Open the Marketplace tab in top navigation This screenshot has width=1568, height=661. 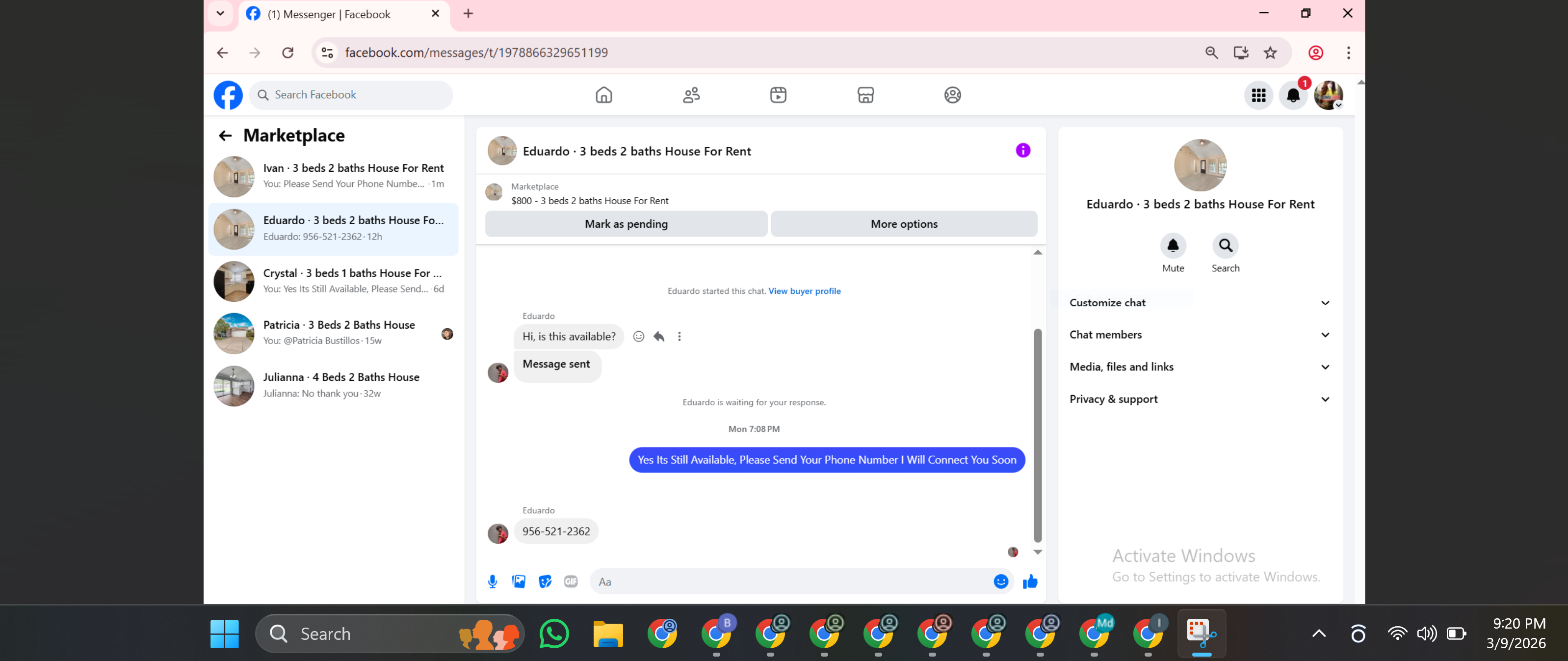pos(865,95)
